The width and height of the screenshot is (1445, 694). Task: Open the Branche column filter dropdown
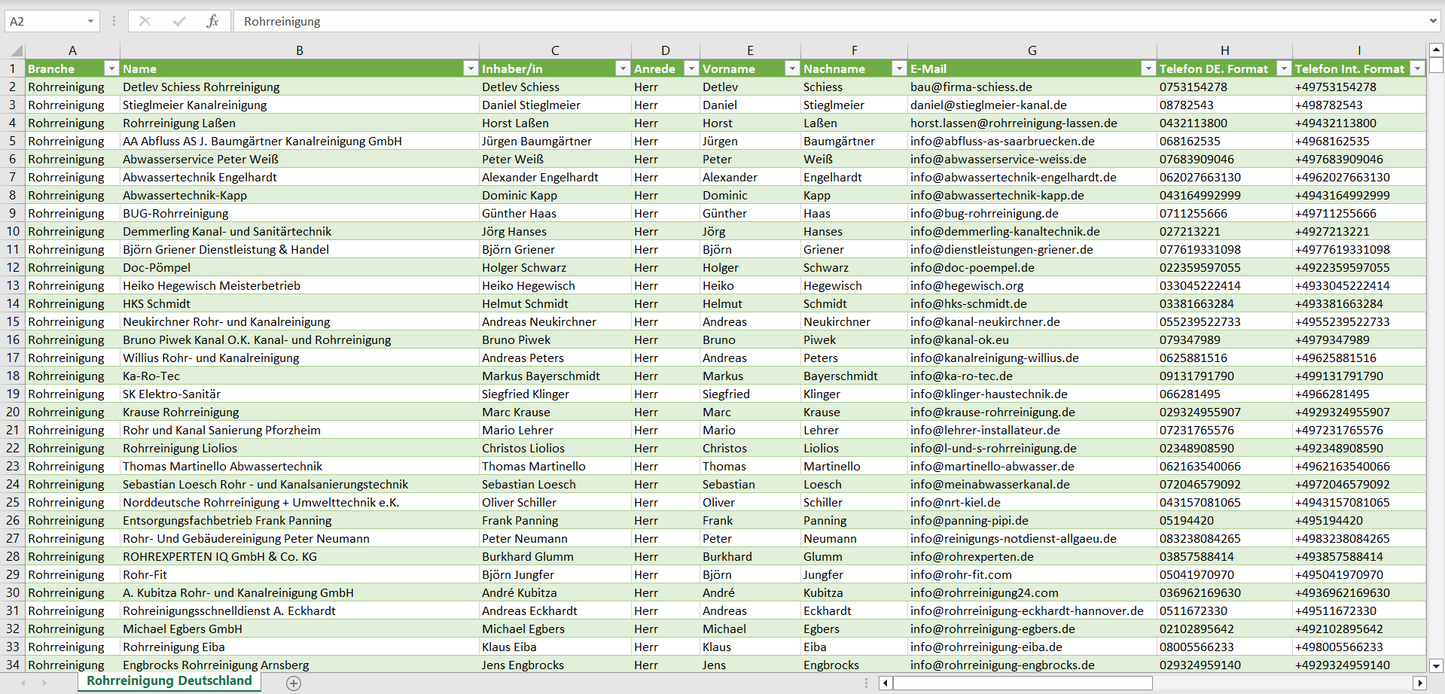pos(110,69)
